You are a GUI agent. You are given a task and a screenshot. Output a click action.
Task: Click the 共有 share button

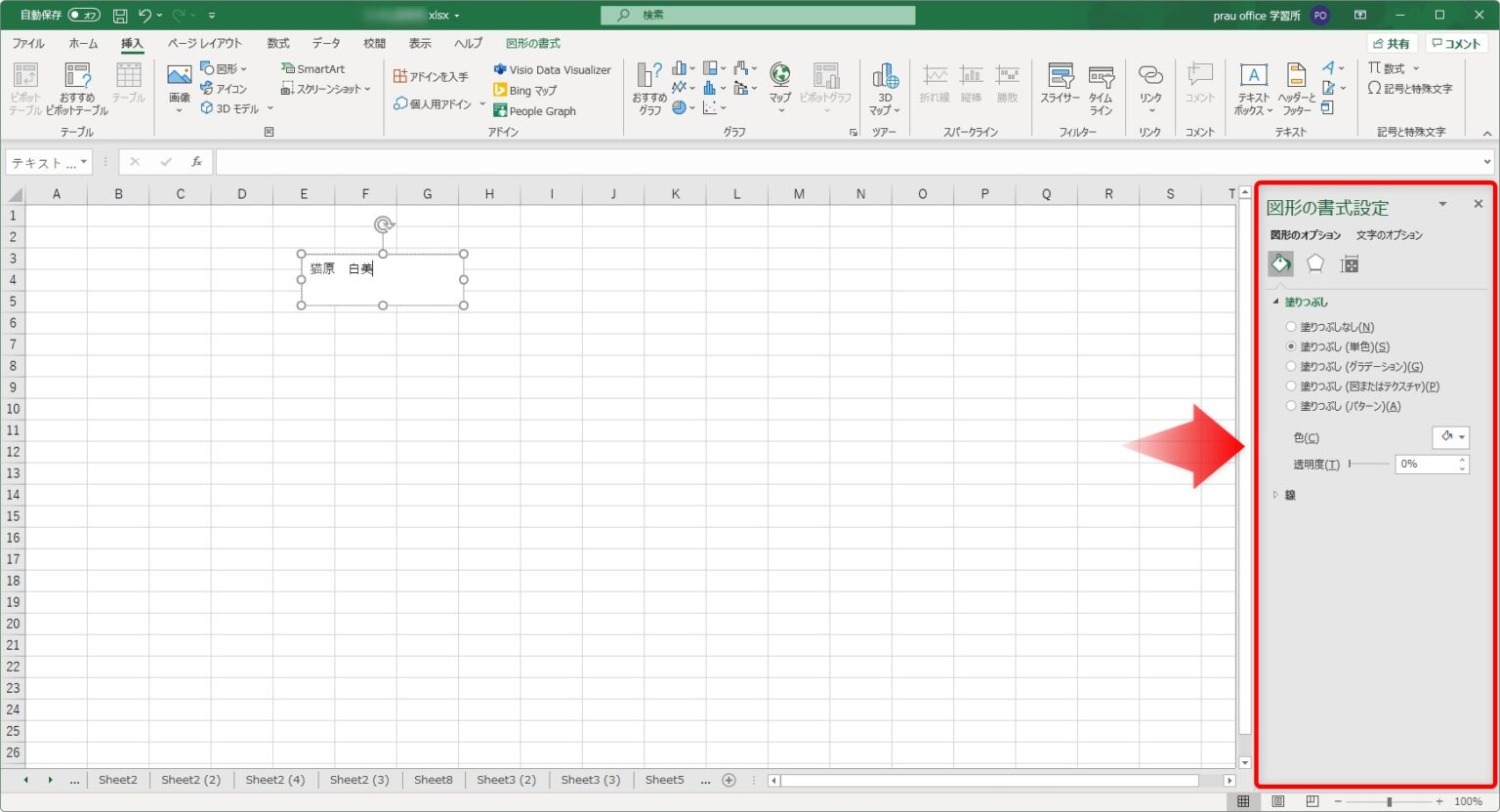pos(1392,44)
